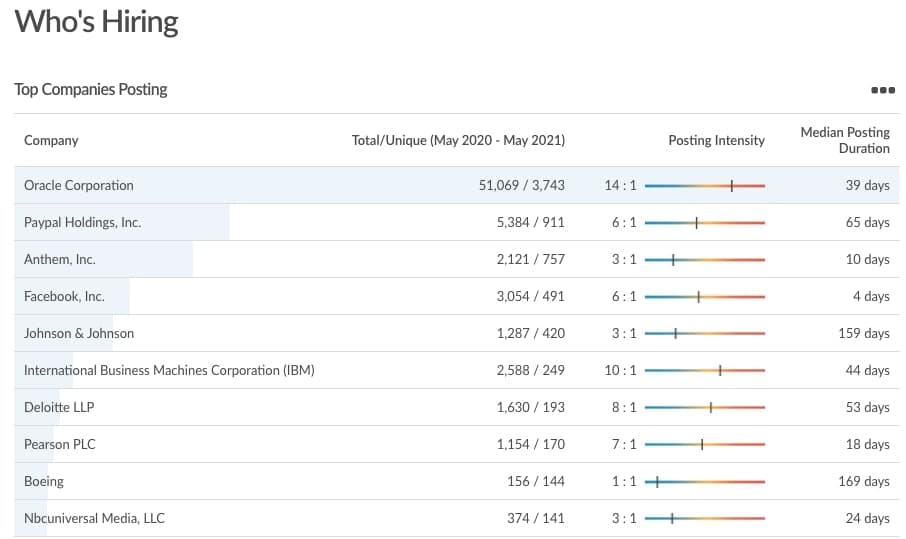Click Boeing's posting intensity gradient bar
Viewport: 906px width, 539px height.
coord(705,481)
